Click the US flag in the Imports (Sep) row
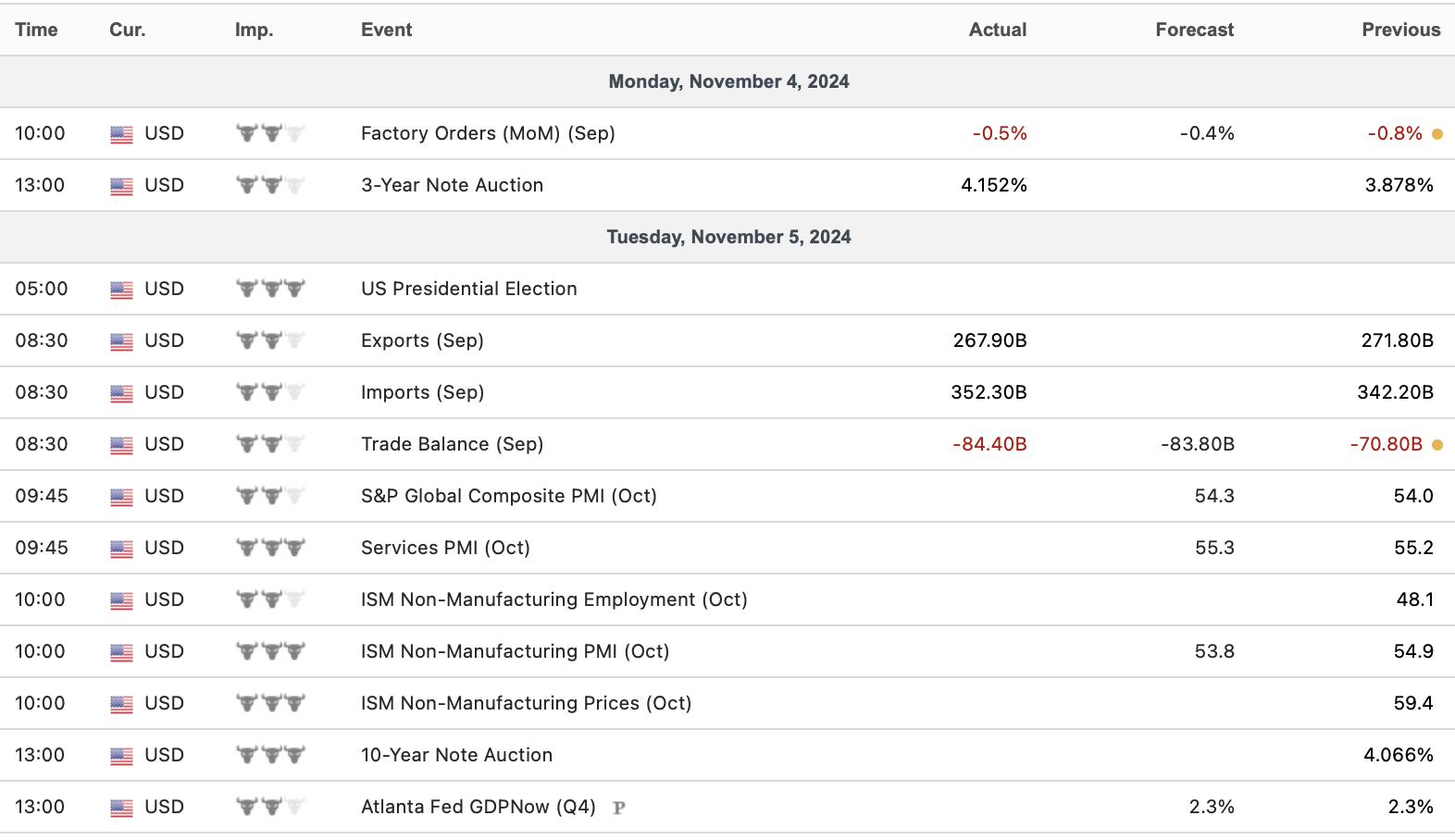1455x840 pixels. click(121, 393)
